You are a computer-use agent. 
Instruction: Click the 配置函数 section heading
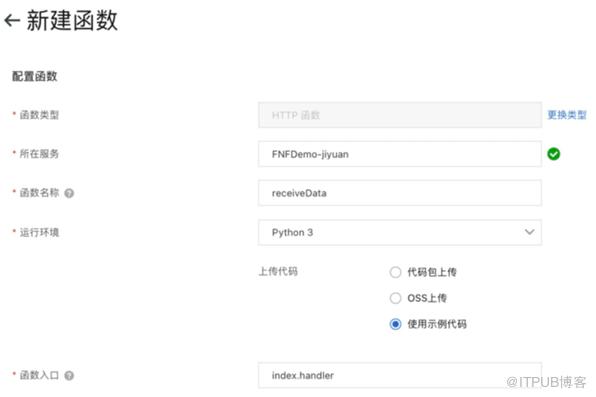click(x=35, y=76)
